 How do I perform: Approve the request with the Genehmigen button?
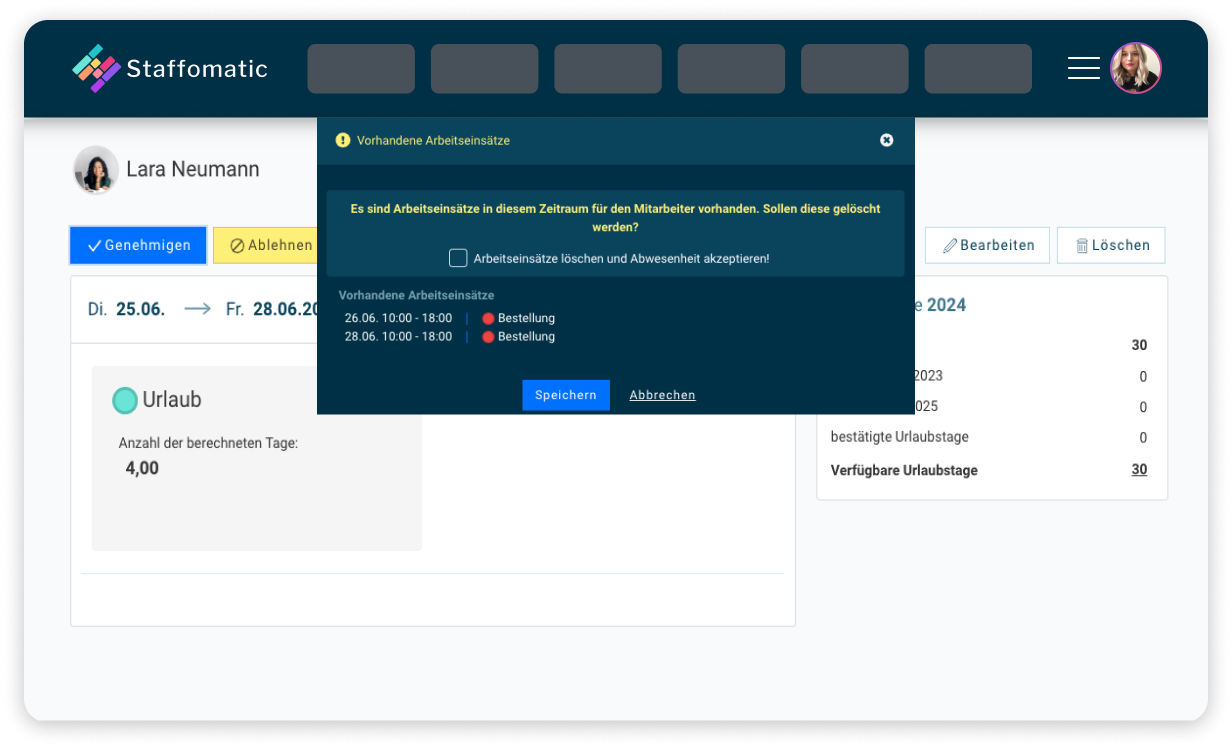[x=138, y=245]
